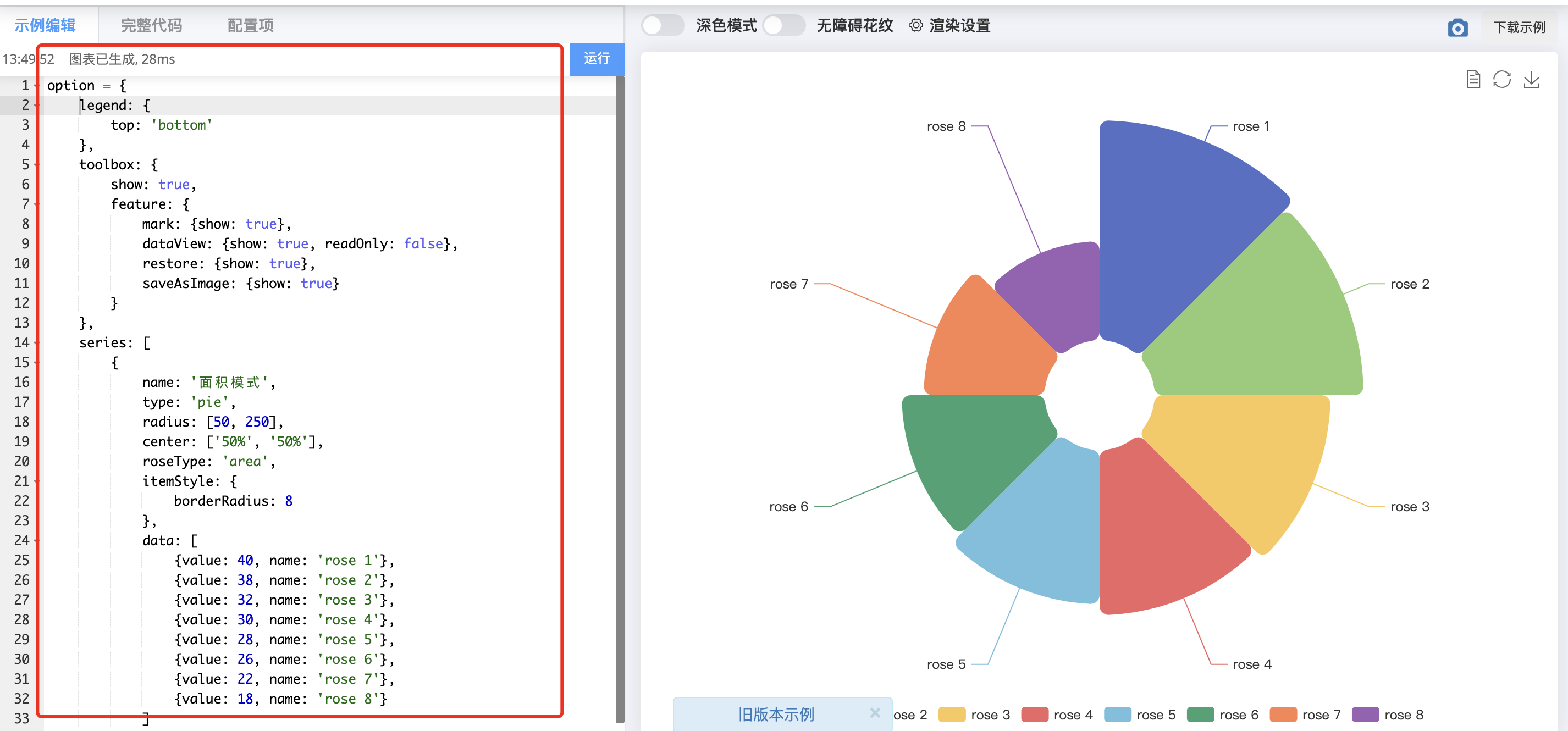Screen dimensions: 1568x731
Task: Collapse the data array at line 24
Action: click(x=36, y=541)
